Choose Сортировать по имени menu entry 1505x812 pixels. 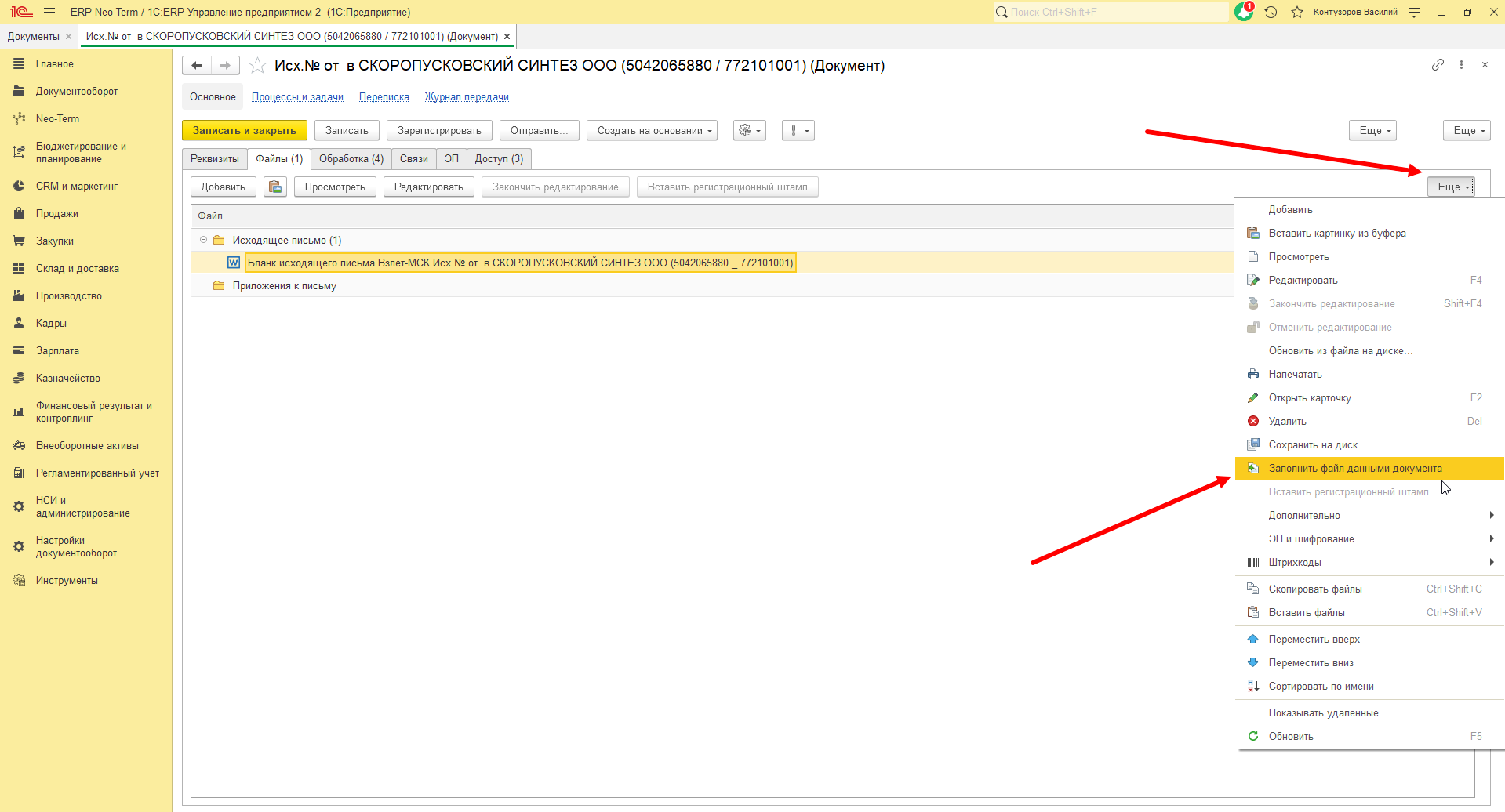point(1369,686)
